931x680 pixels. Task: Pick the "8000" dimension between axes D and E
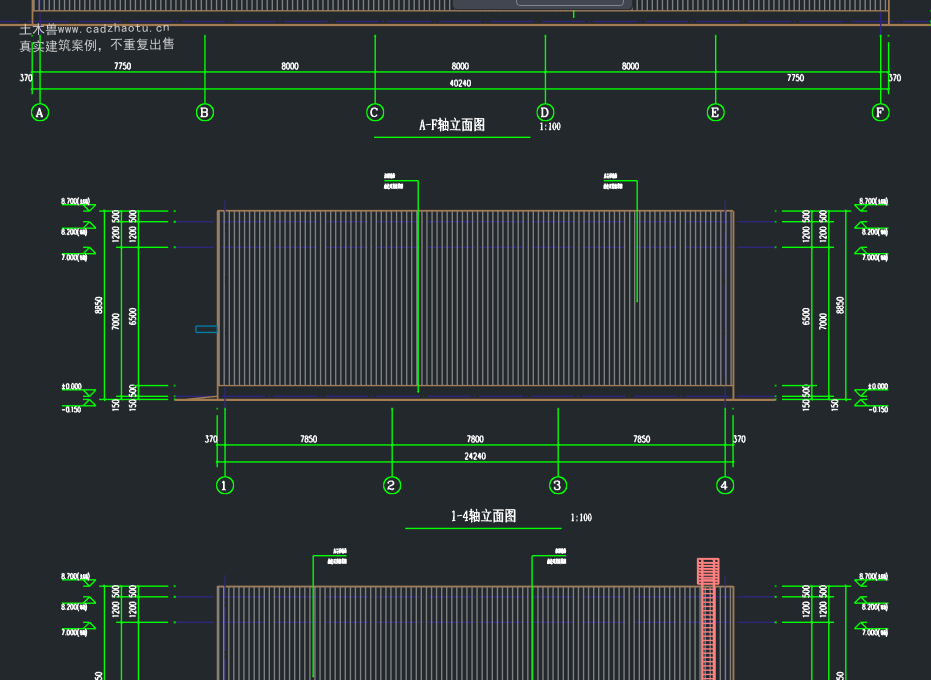point(631,66)
